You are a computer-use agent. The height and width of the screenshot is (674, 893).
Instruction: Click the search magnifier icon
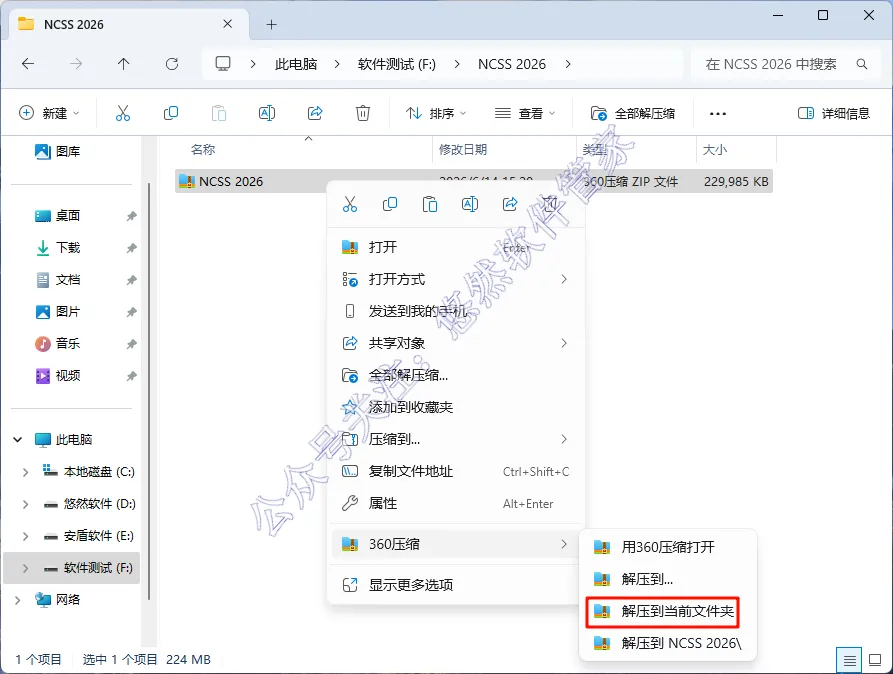click(x=862, y=64)
